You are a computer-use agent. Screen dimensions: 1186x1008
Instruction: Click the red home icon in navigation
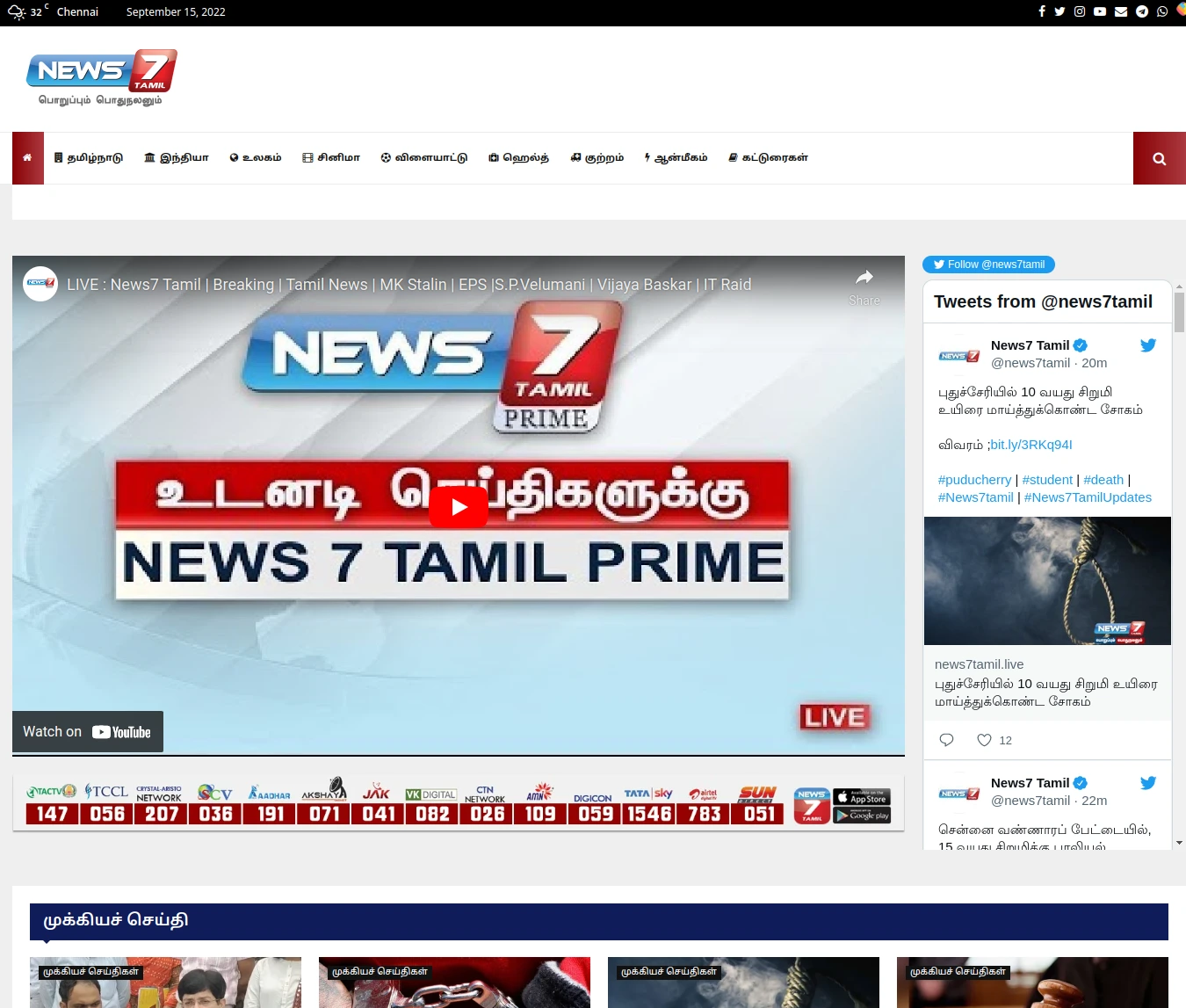tap(27, 158)
